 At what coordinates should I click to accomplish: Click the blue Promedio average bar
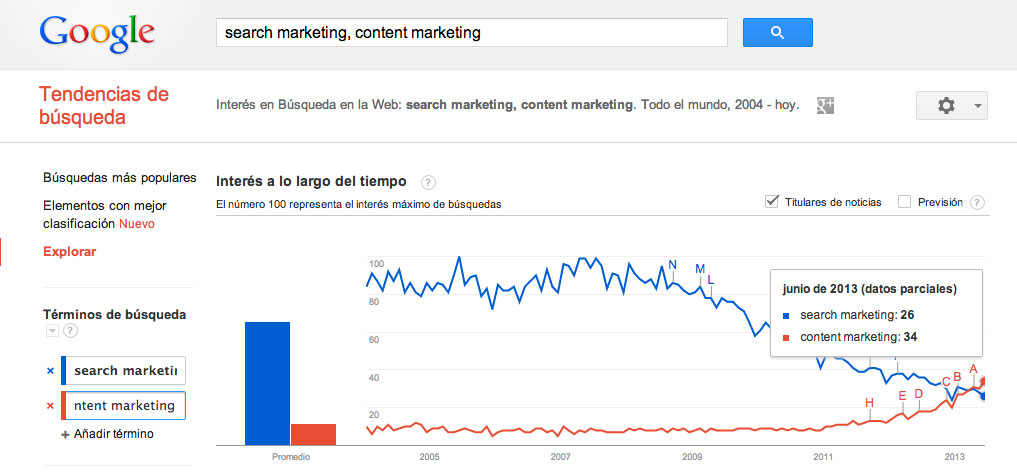pos(267,382)
